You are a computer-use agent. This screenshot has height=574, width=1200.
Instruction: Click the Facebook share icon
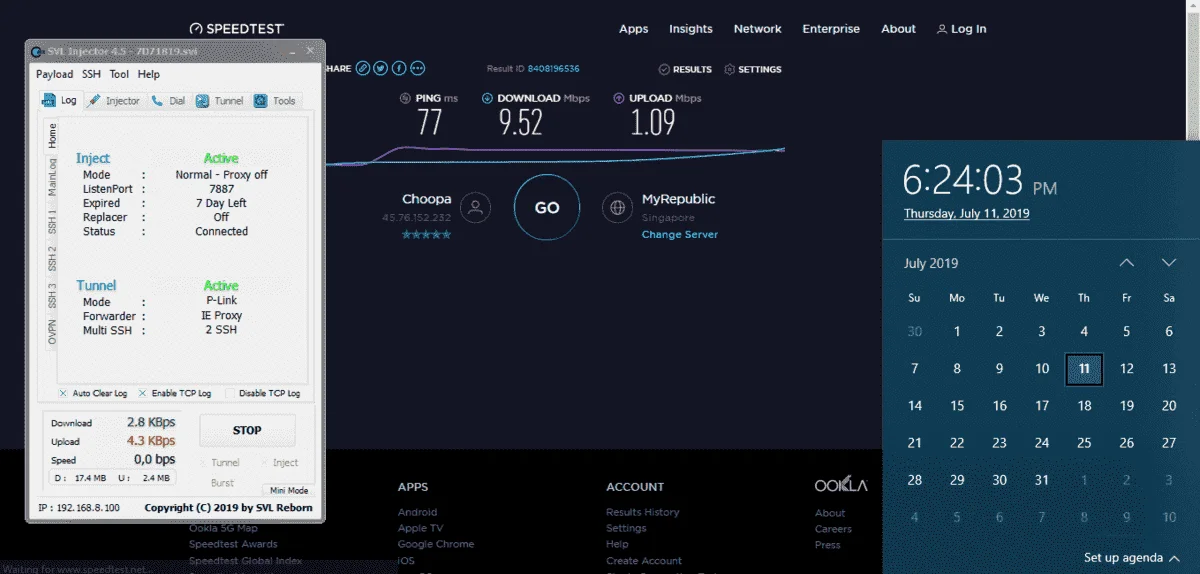point(399,68)
